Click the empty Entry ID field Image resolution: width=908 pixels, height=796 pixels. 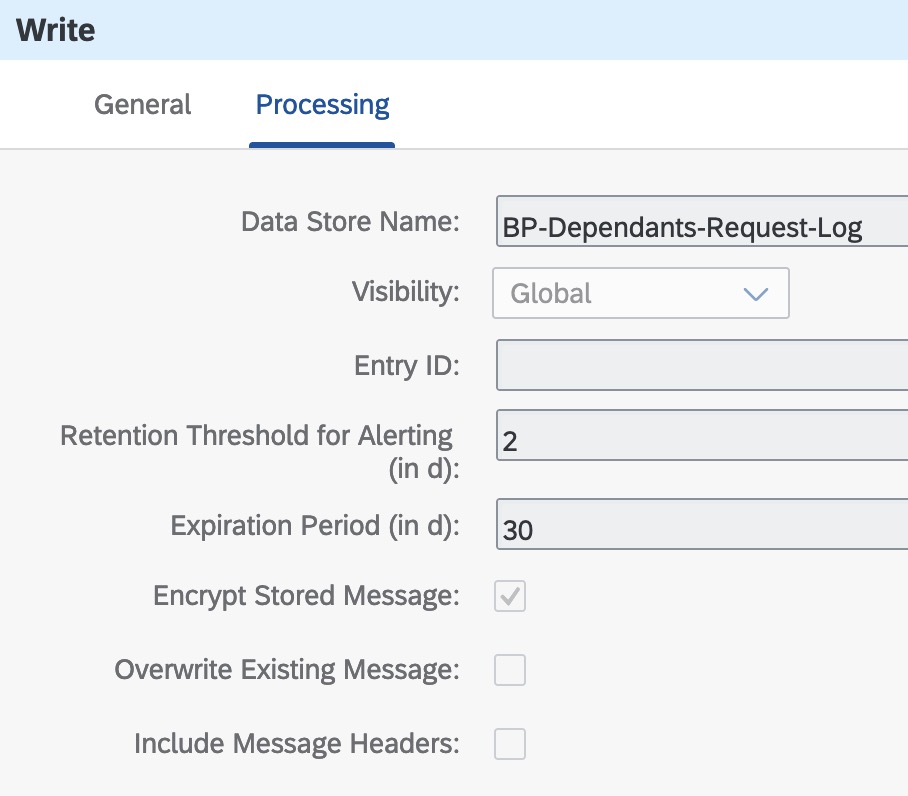click(x=702, y=365)
